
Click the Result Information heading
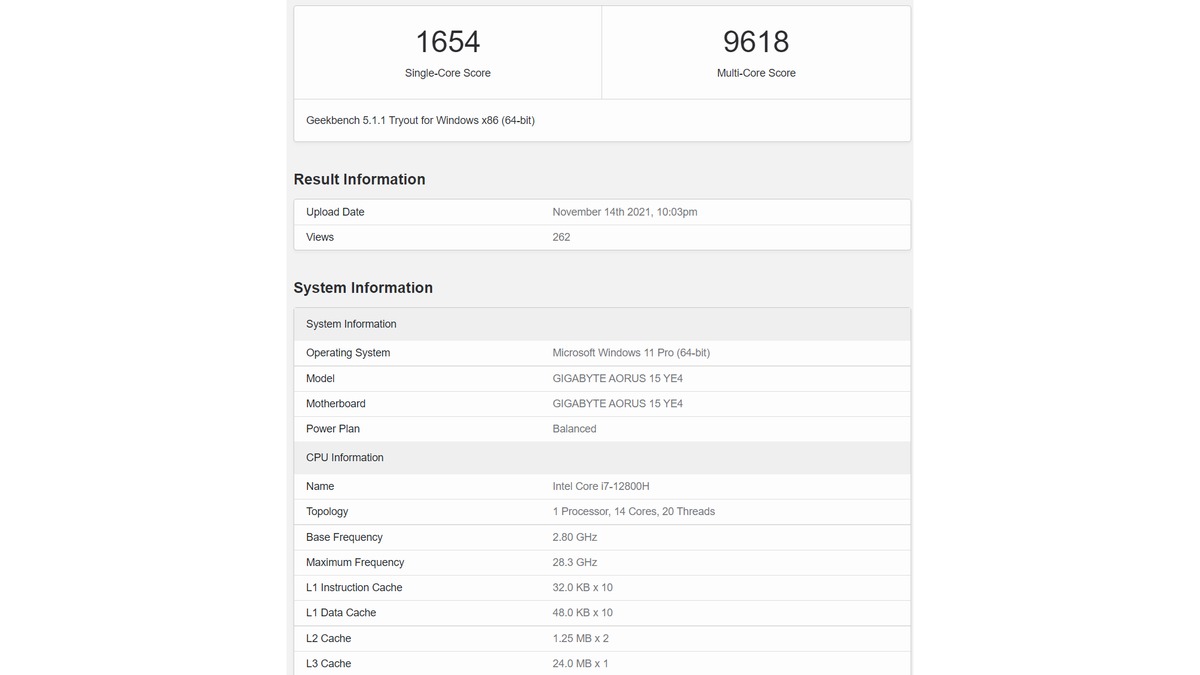click(x=359, y=179)
